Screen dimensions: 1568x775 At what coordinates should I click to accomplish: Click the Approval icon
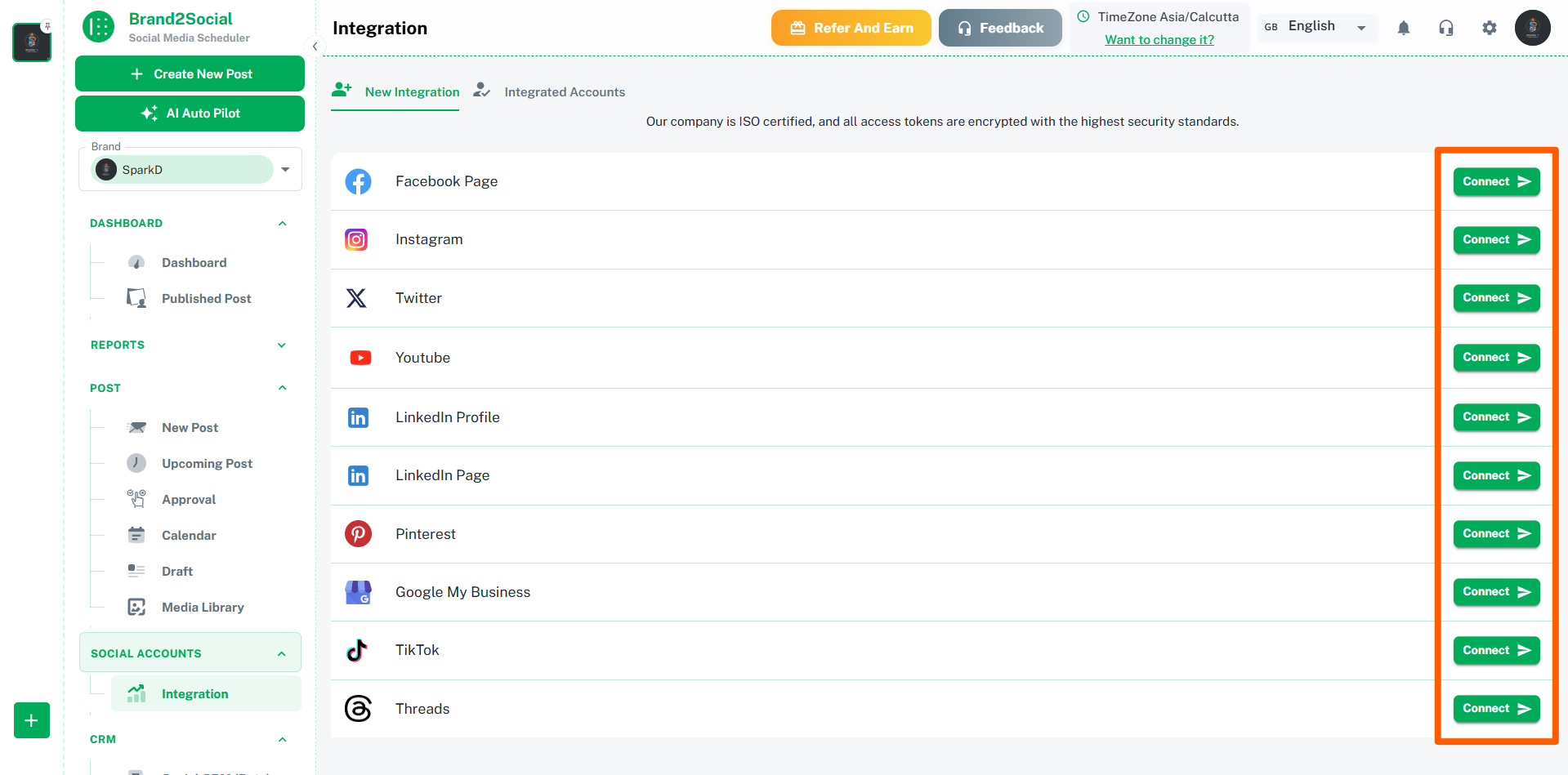click(136, 499)
